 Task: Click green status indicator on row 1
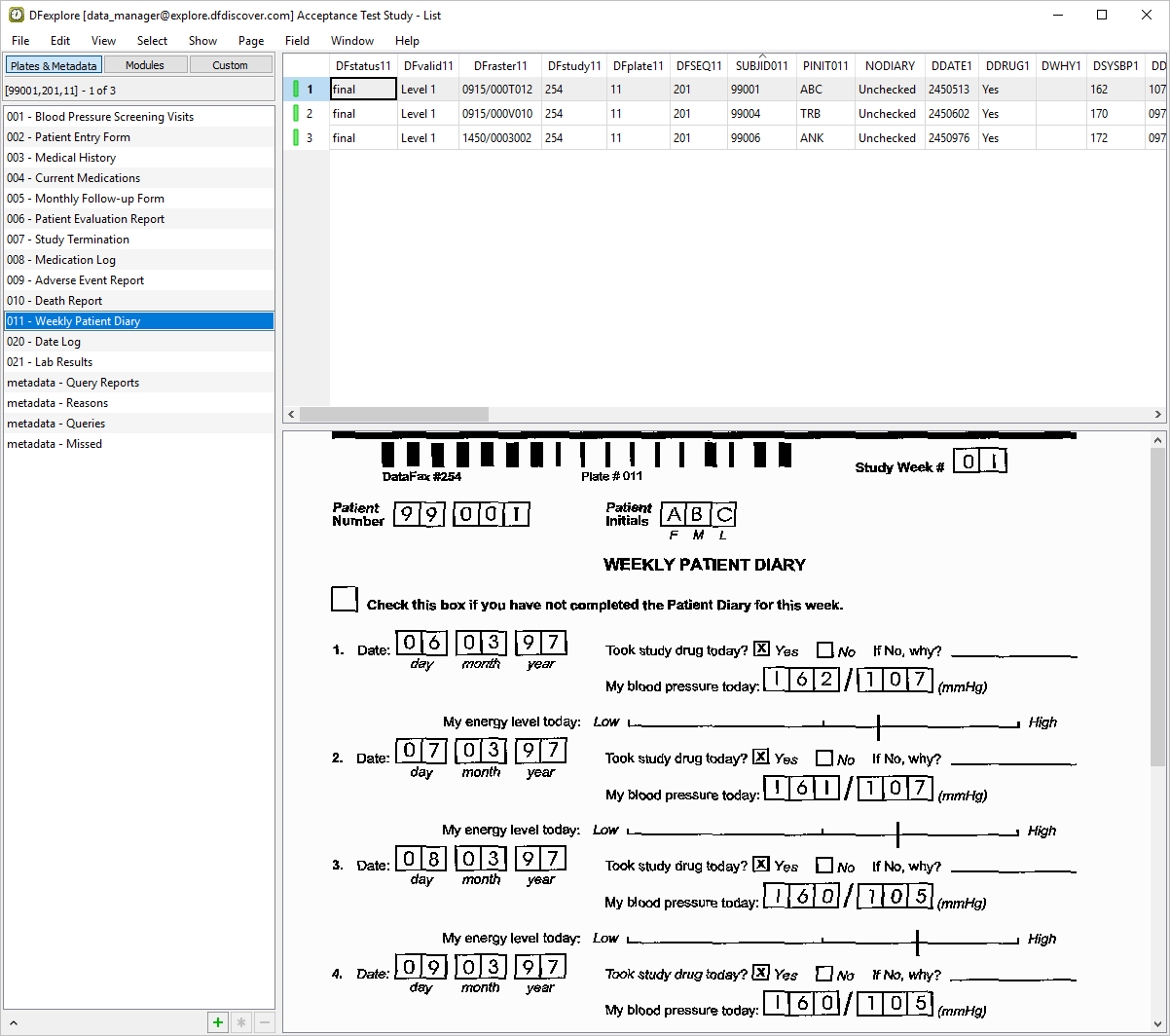(296, 90)
